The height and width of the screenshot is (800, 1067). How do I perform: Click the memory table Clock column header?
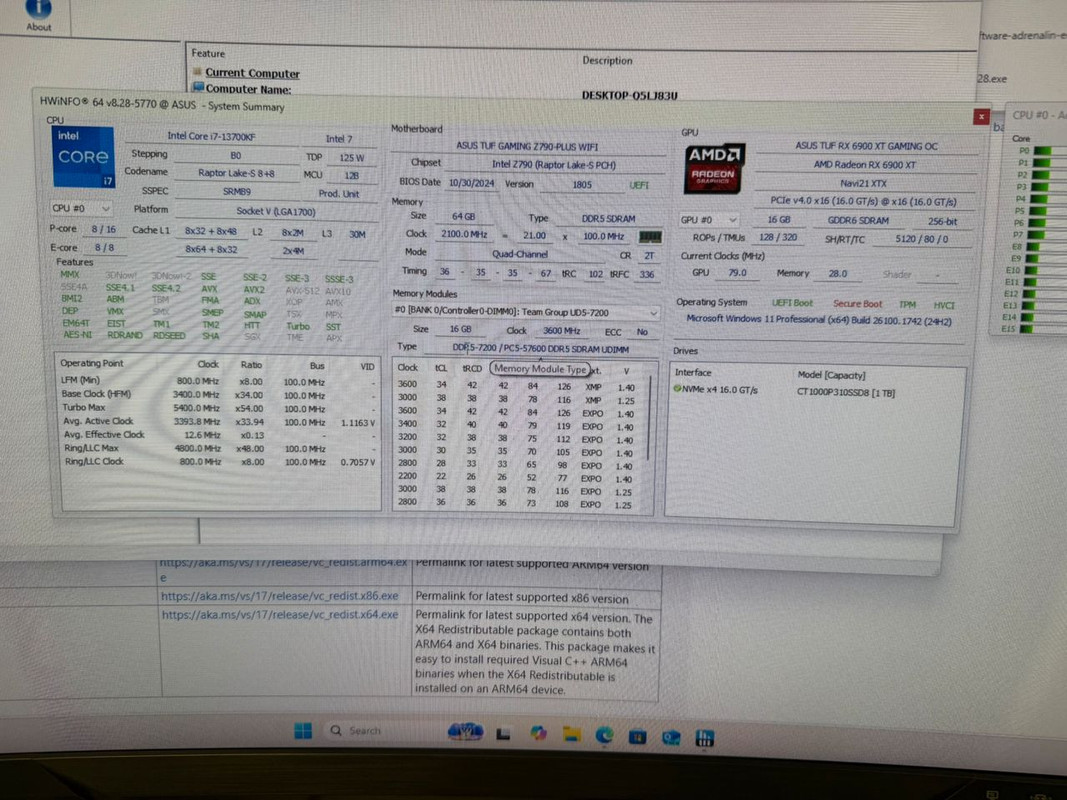coord(408,367)
